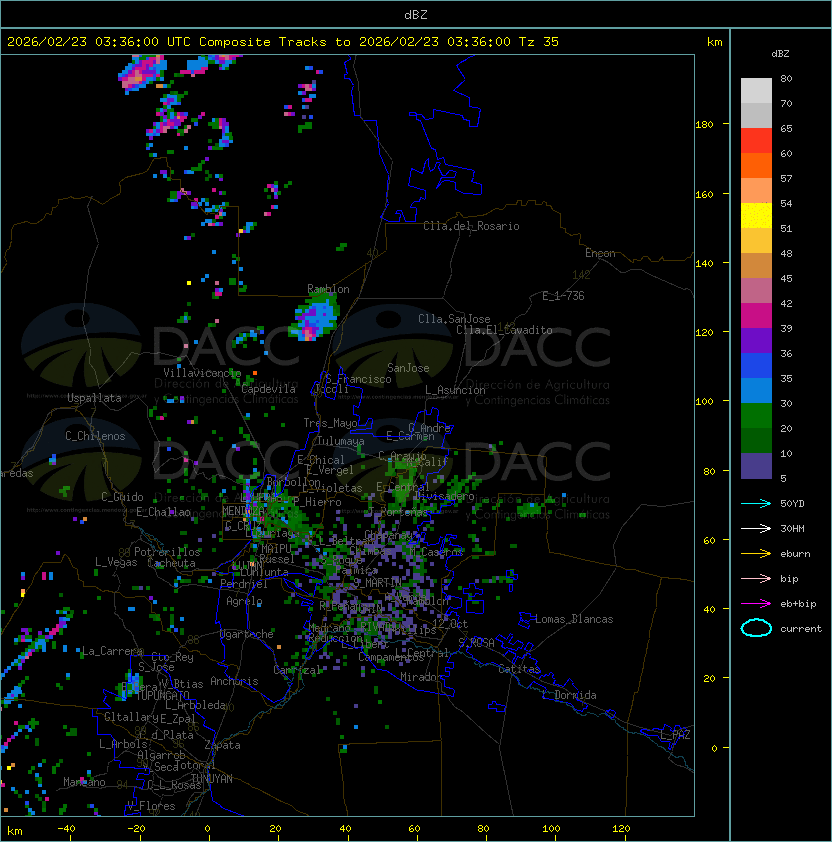
Task: Click the white 30HM arrow symbol
Action: tap(756, 528)
